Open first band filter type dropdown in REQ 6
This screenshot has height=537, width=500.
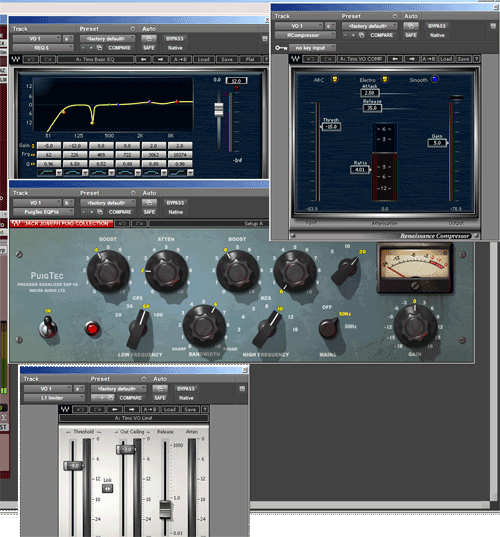tap(59, 173)
